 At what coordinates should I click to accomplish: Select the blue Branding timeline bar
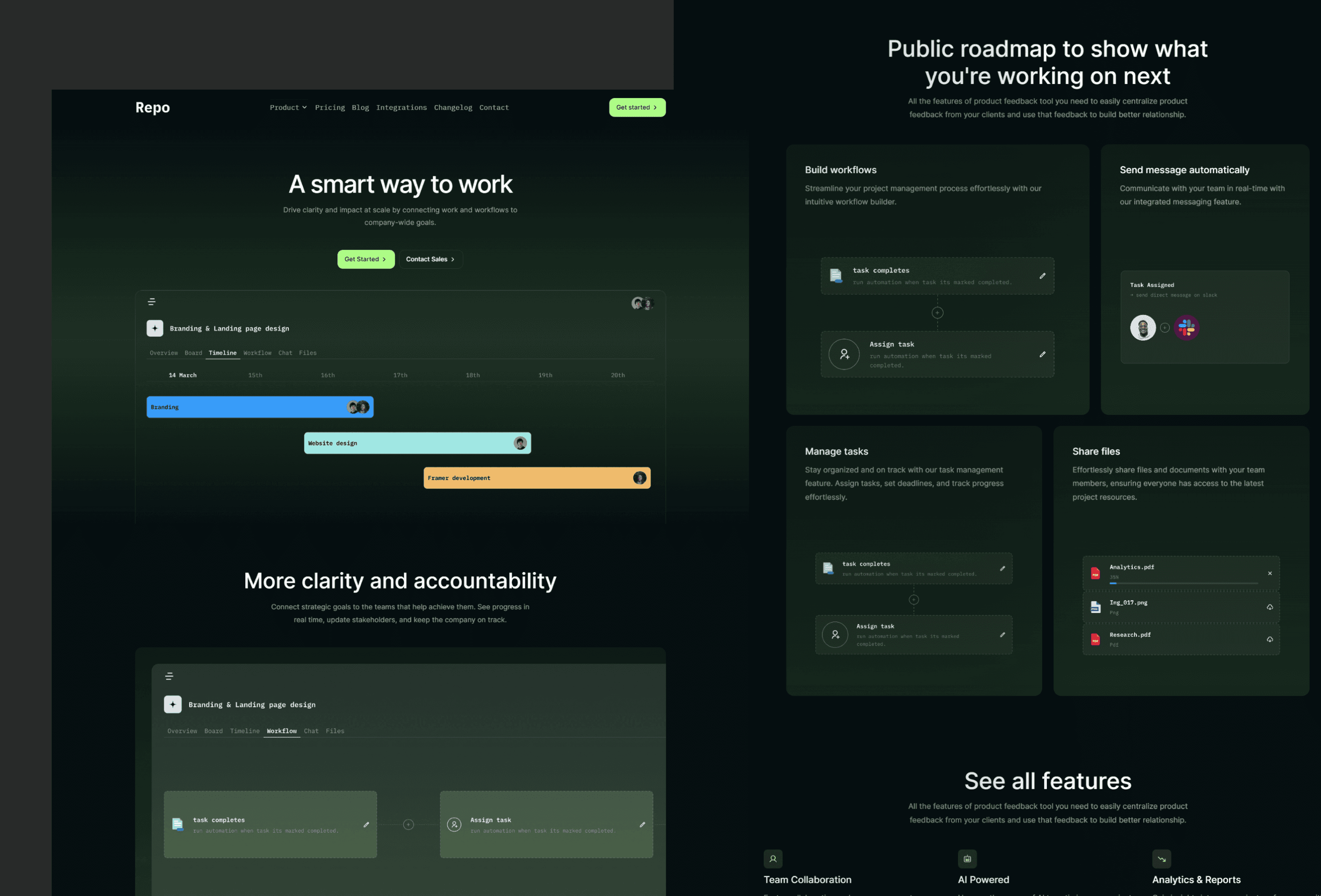pos(260,407)
